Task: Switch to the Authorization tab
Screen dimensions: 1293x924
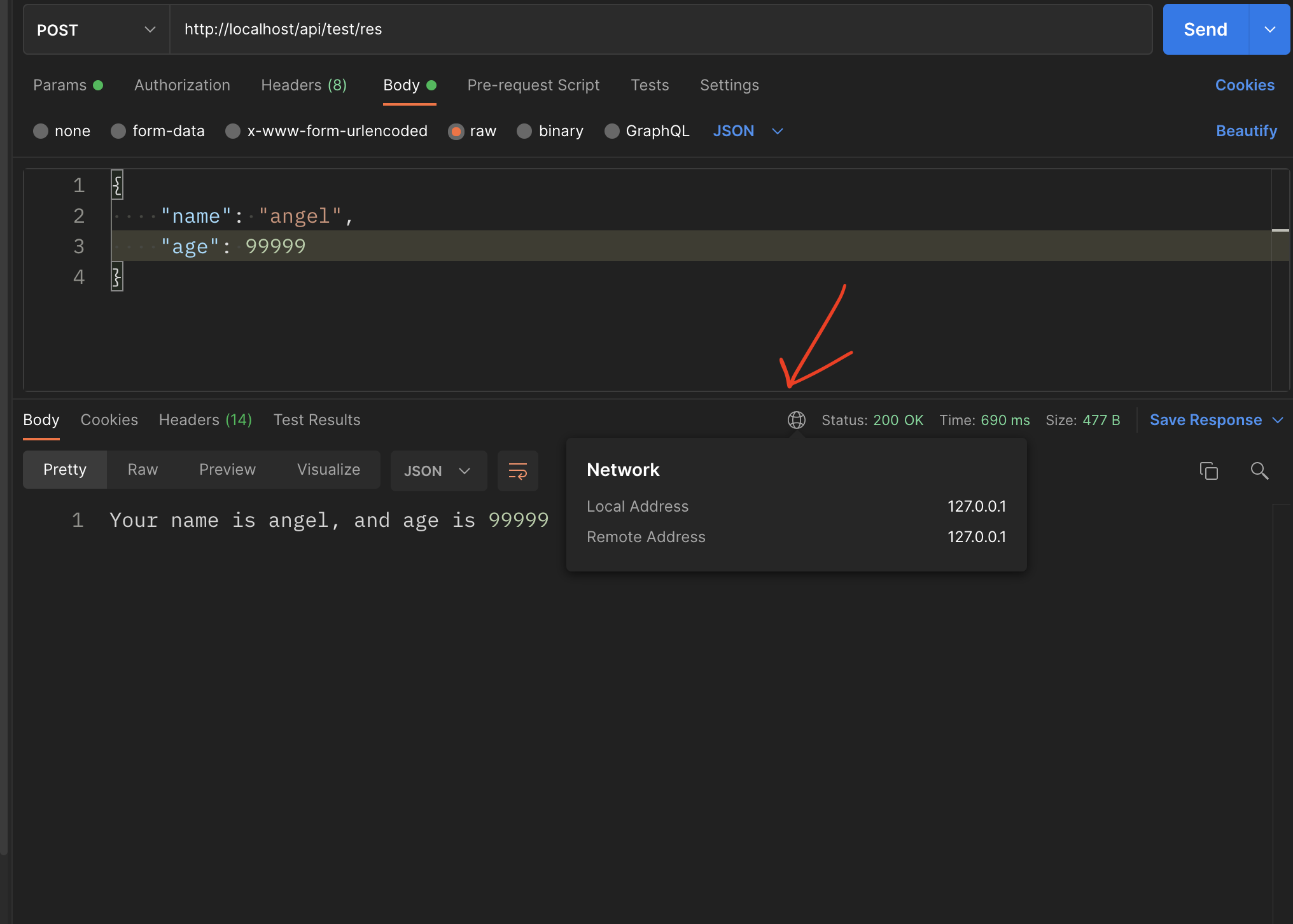Action: coord(182,85)
